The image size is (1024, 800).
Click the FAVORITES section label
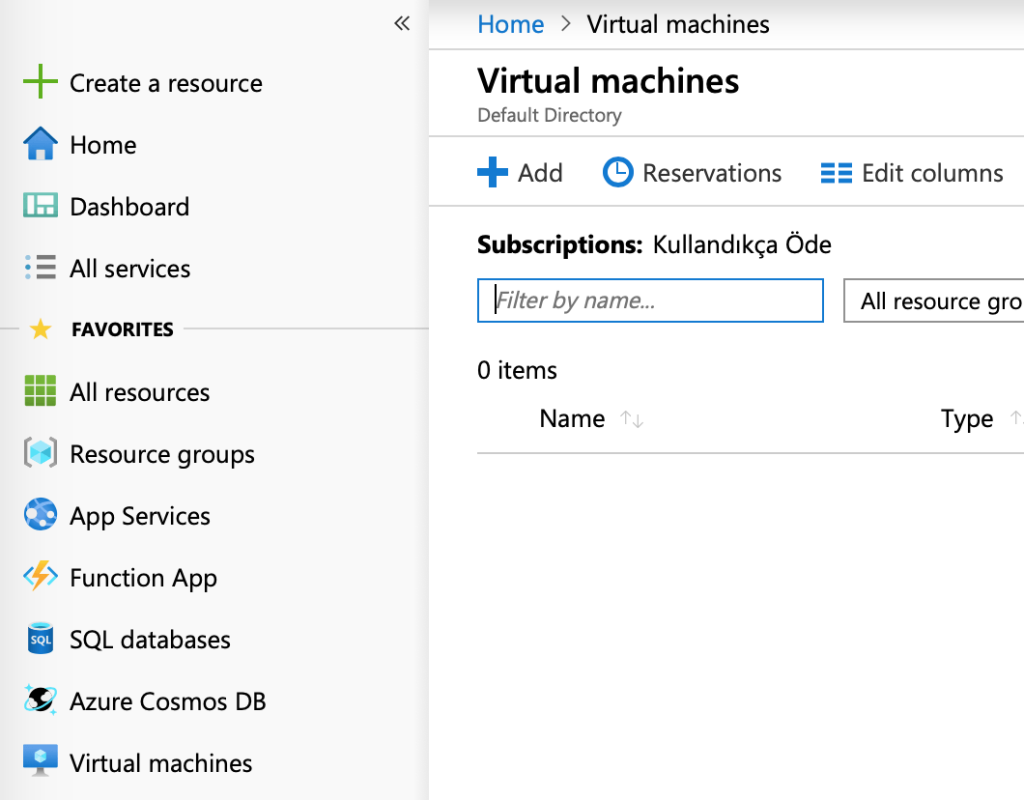pos(123,329)
